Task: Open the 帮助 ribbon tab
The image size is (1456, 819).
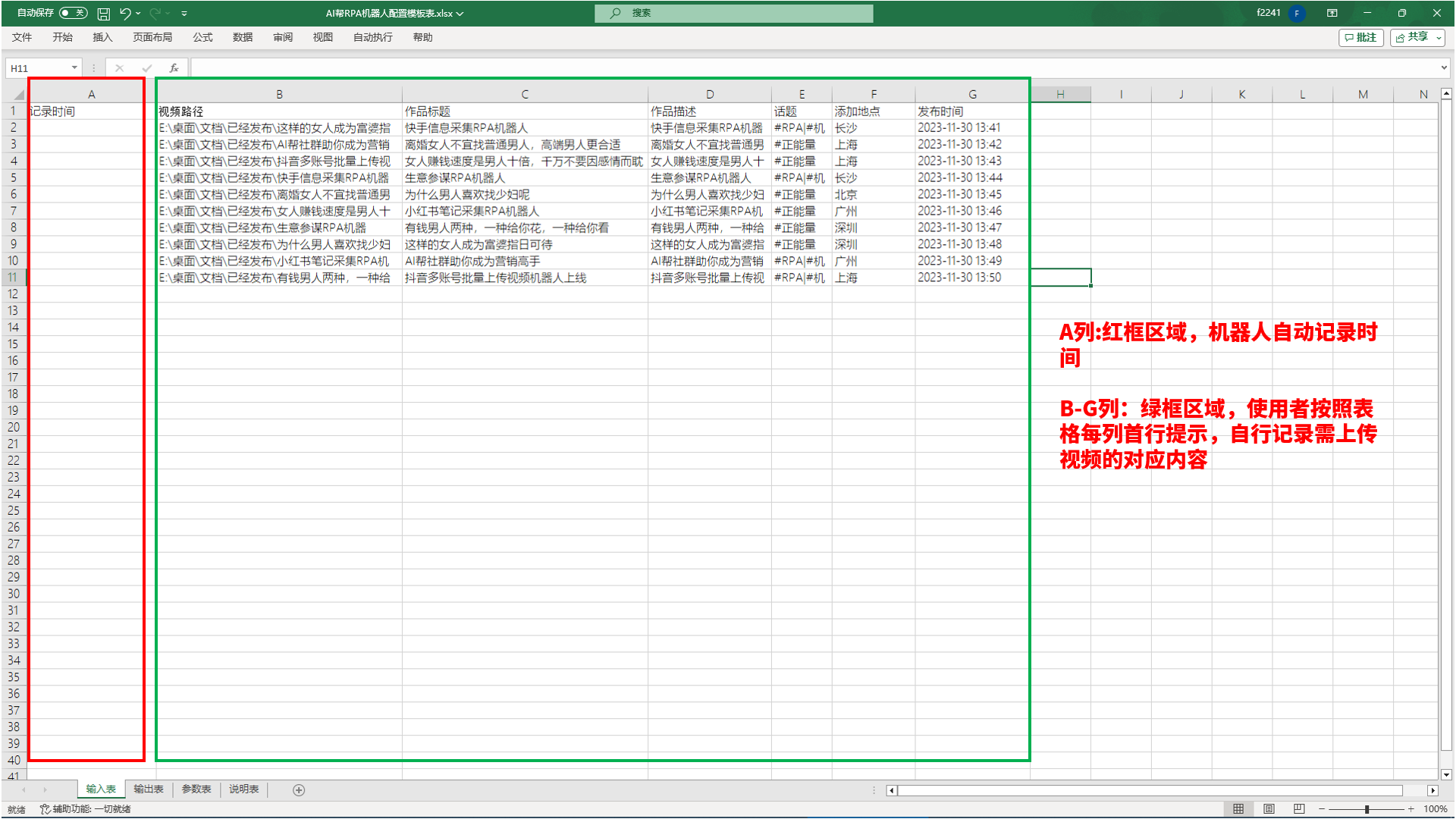Action: pos(422,37)
